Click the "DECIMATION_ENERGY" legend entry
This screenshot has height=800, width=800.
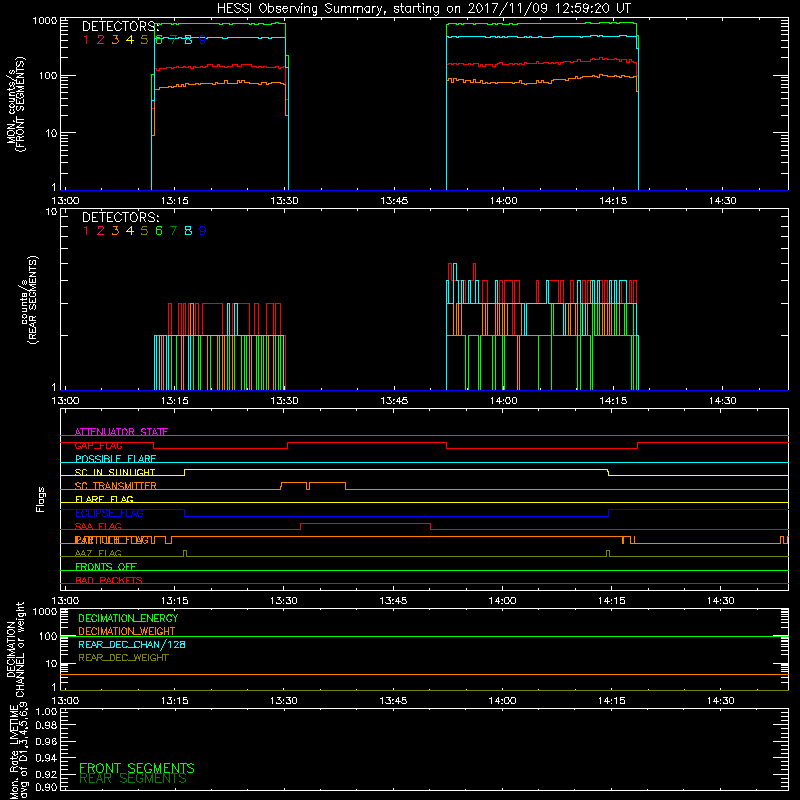pos(128,618)
